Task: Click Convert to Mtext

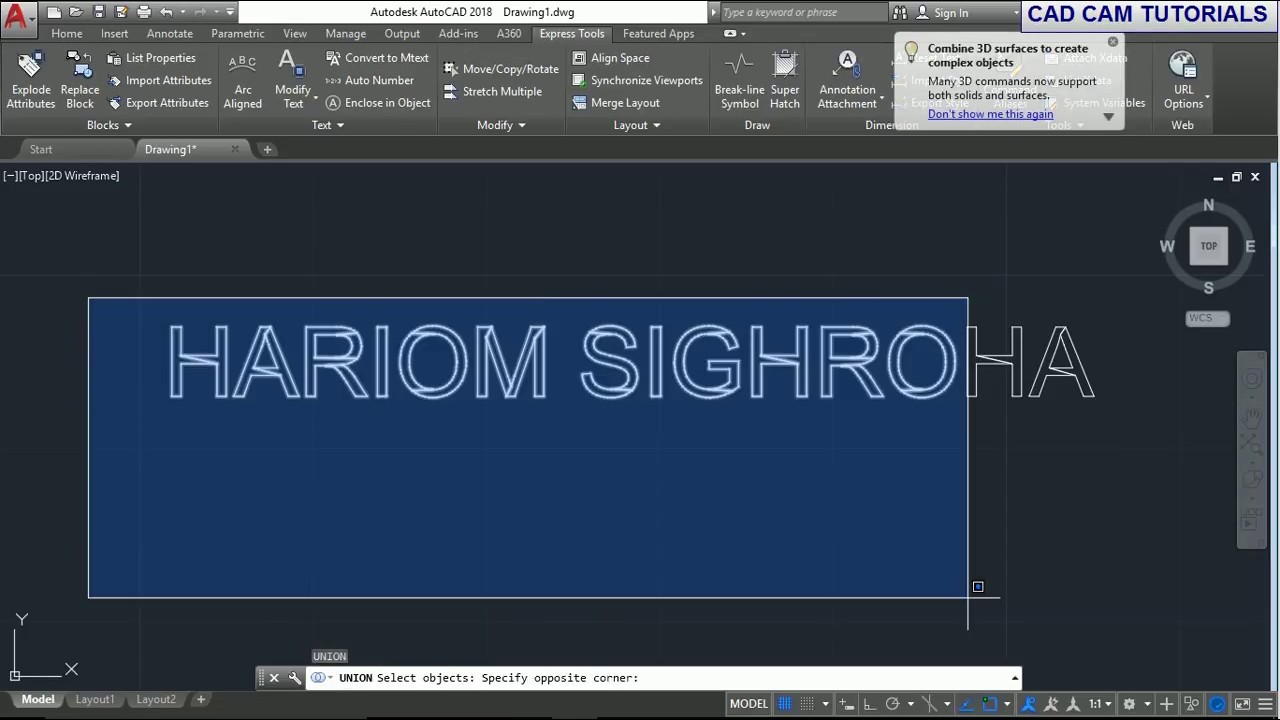Action: point(377,58)
